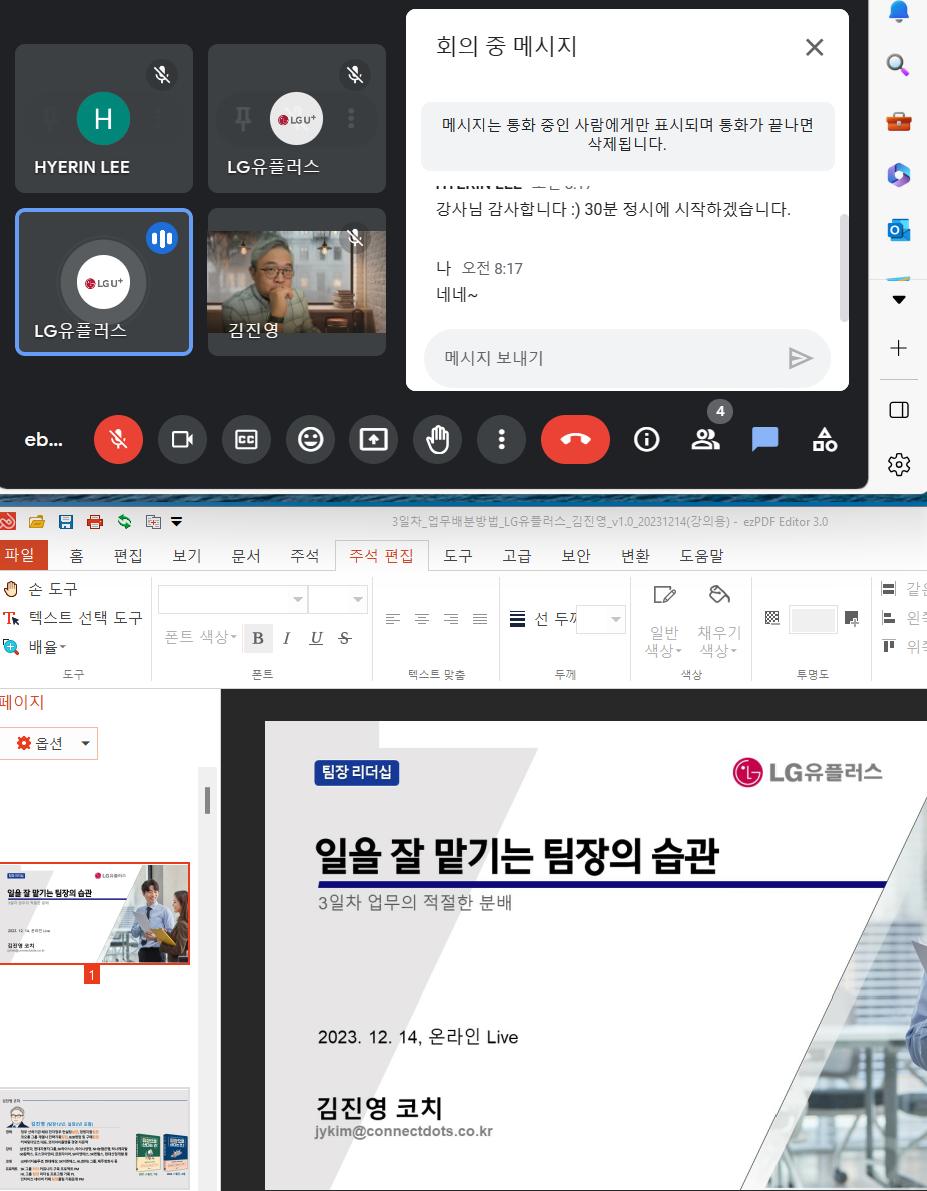Open the 도움말 ribbon tab

[x=701, y=555]
